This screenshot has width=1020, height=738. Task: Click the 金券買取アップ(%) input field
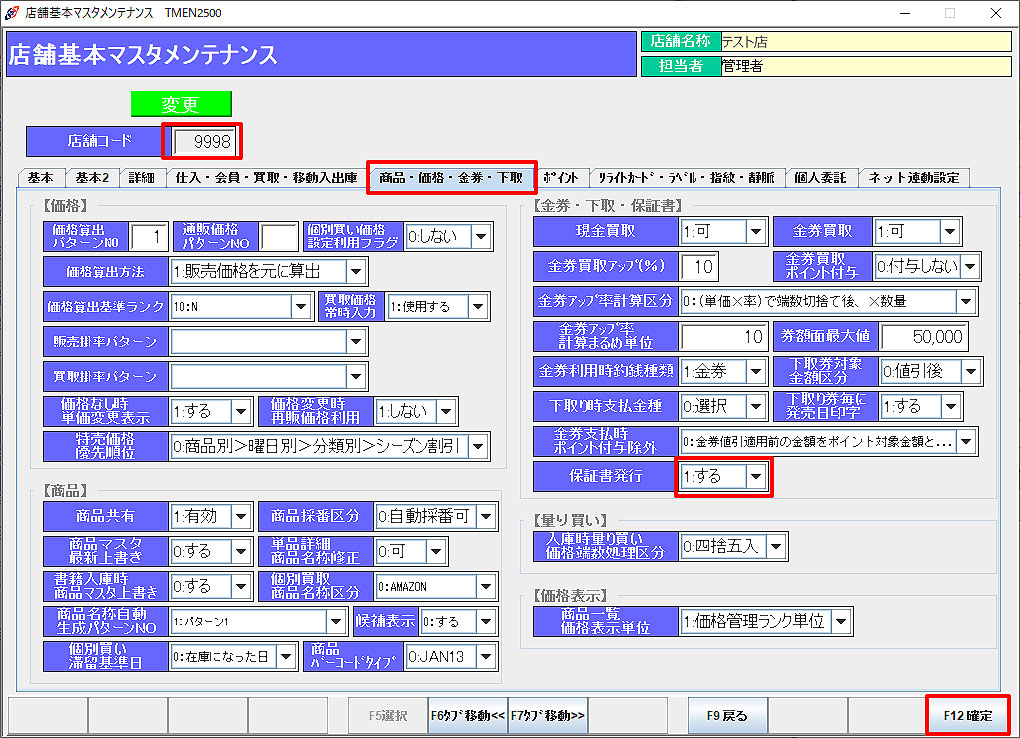tap(699, 267)
